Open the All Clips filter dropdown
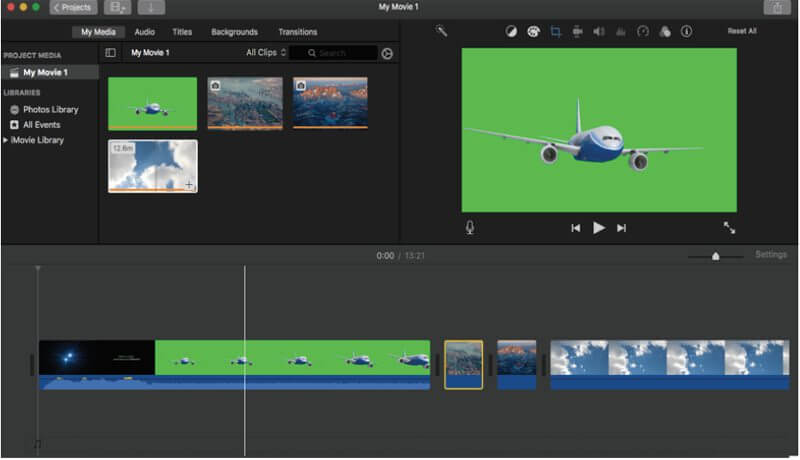The width and height of the screenshot is (800, 460). point(266,52)
